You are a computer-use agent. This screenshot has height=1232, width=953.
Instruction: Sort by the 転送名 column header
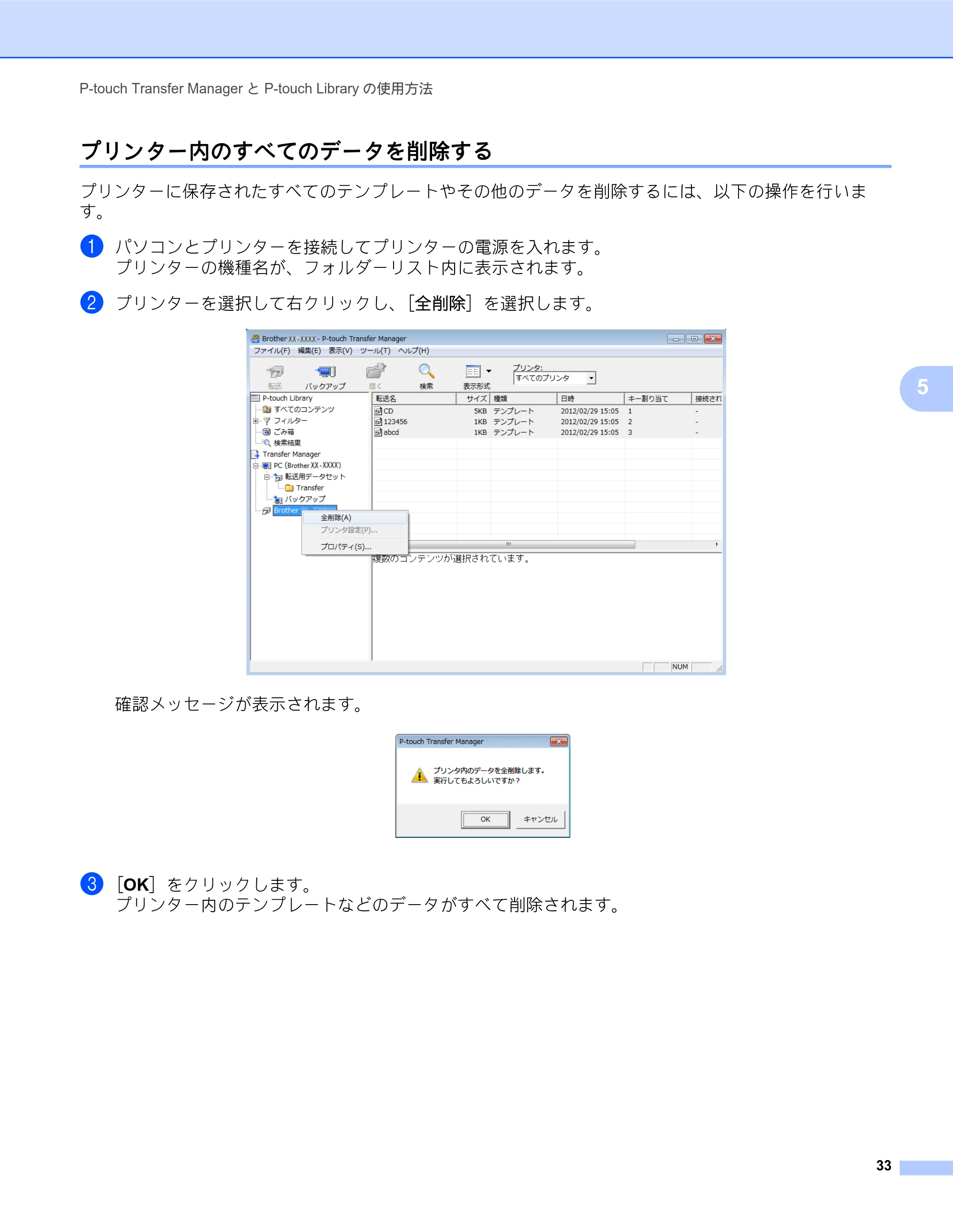tap(415, 399)
